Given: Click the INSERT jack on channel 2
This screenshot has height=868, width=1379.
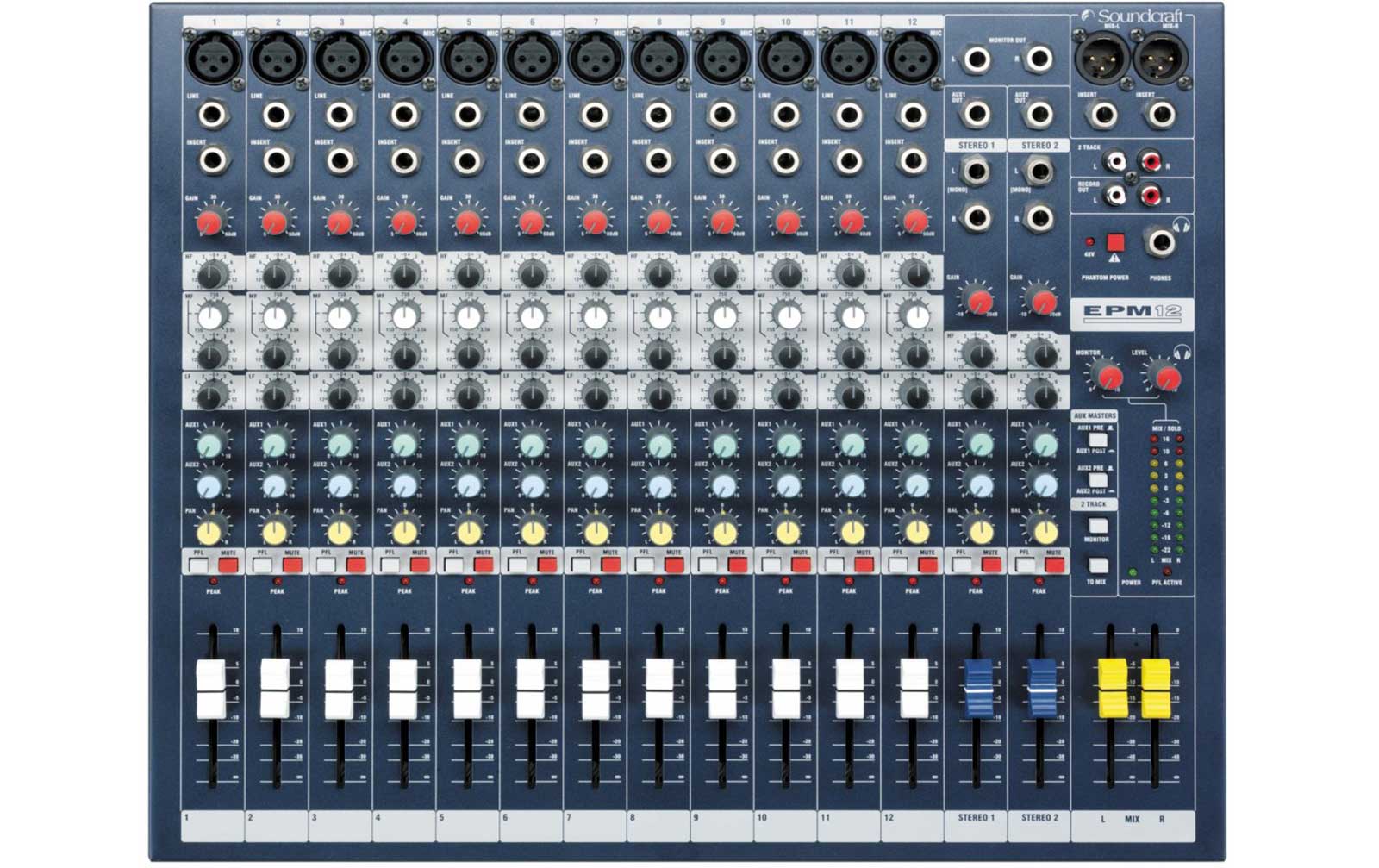Looking at the screenshot, I should (277, 159).
